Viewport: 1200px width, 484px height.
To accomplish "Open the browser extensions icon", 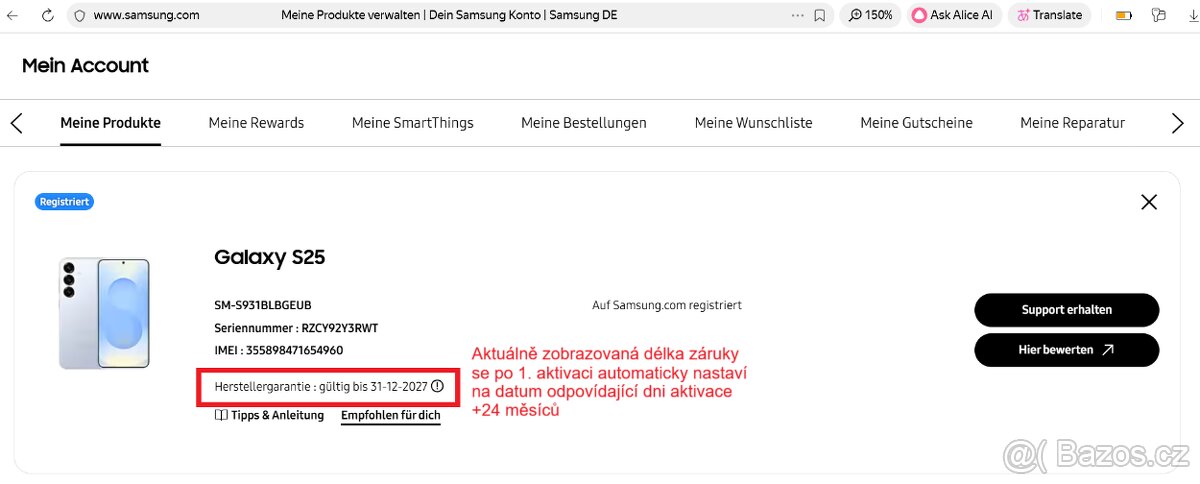I will click(1159, 16).
